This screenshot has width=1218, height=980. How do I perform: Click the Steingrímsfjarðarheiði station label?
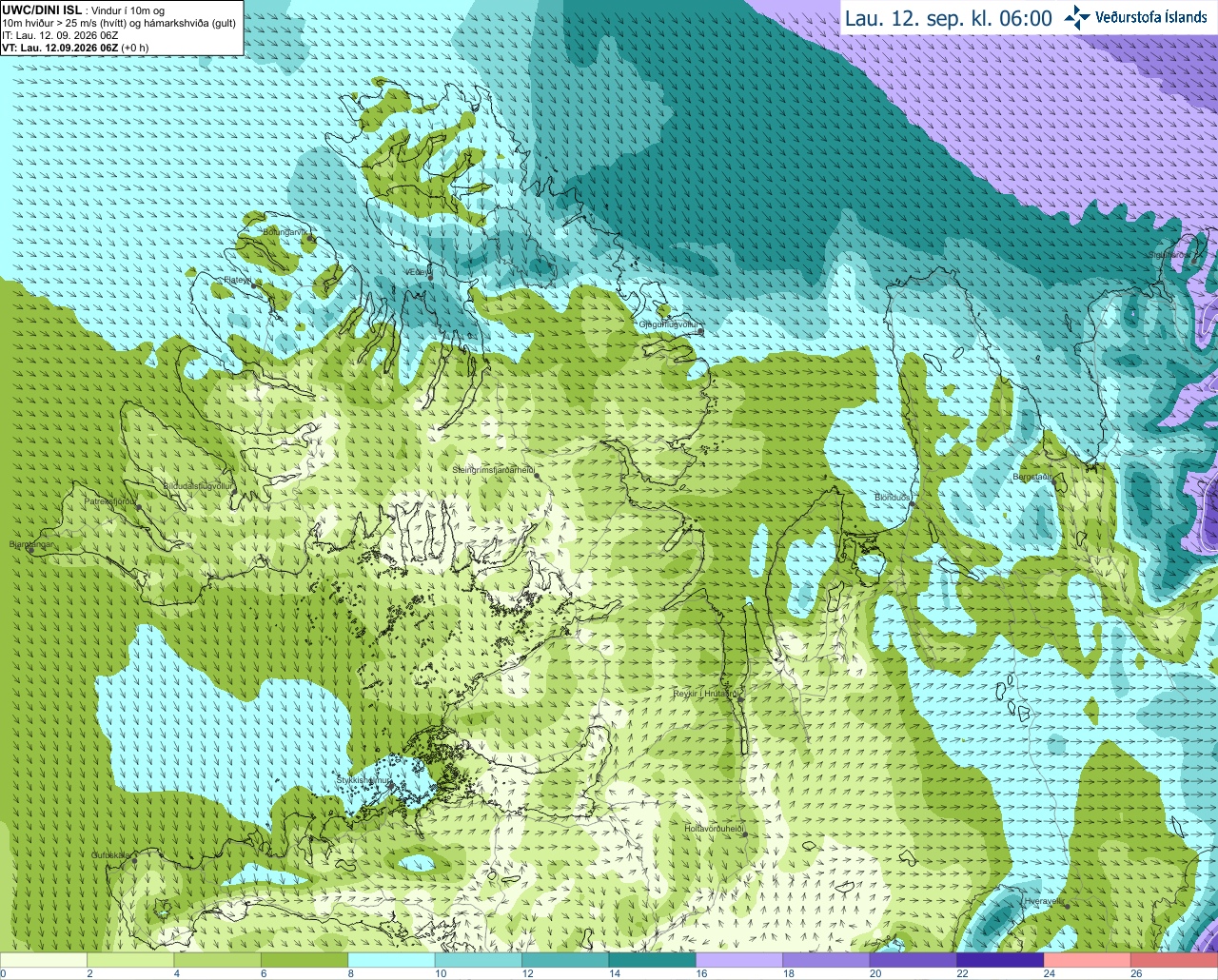coord(492,470)
